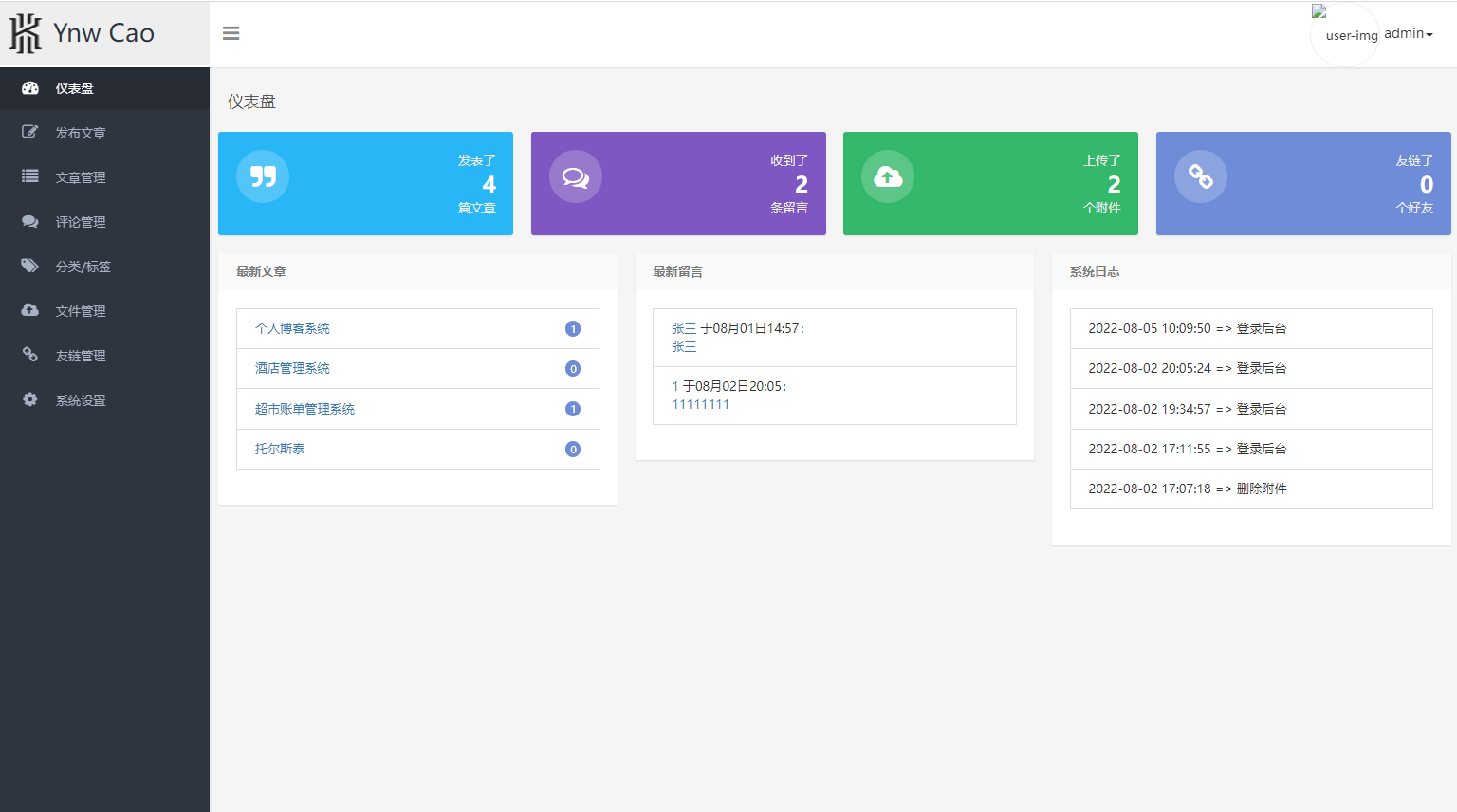Click the user-img avatar in header
The width and height of the screenshot is (1457, 812).
(1344, 34)
